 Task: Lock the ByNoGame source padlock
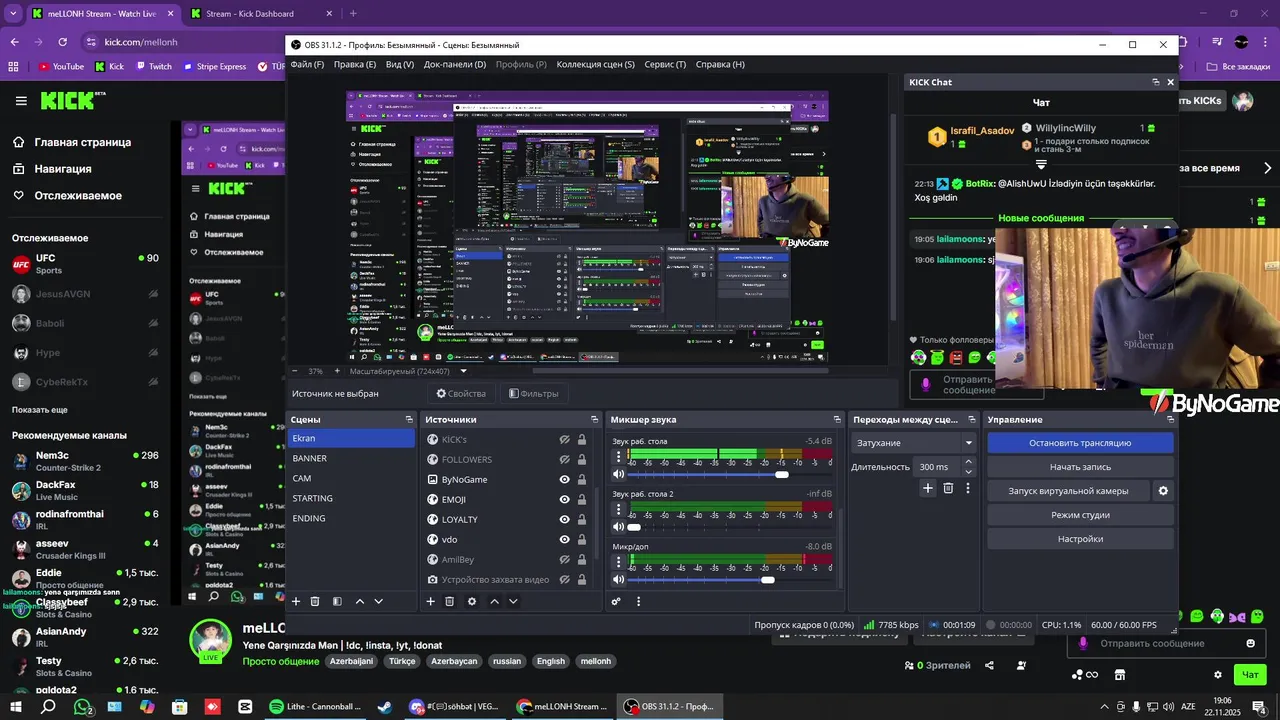[x=581, y=480]
